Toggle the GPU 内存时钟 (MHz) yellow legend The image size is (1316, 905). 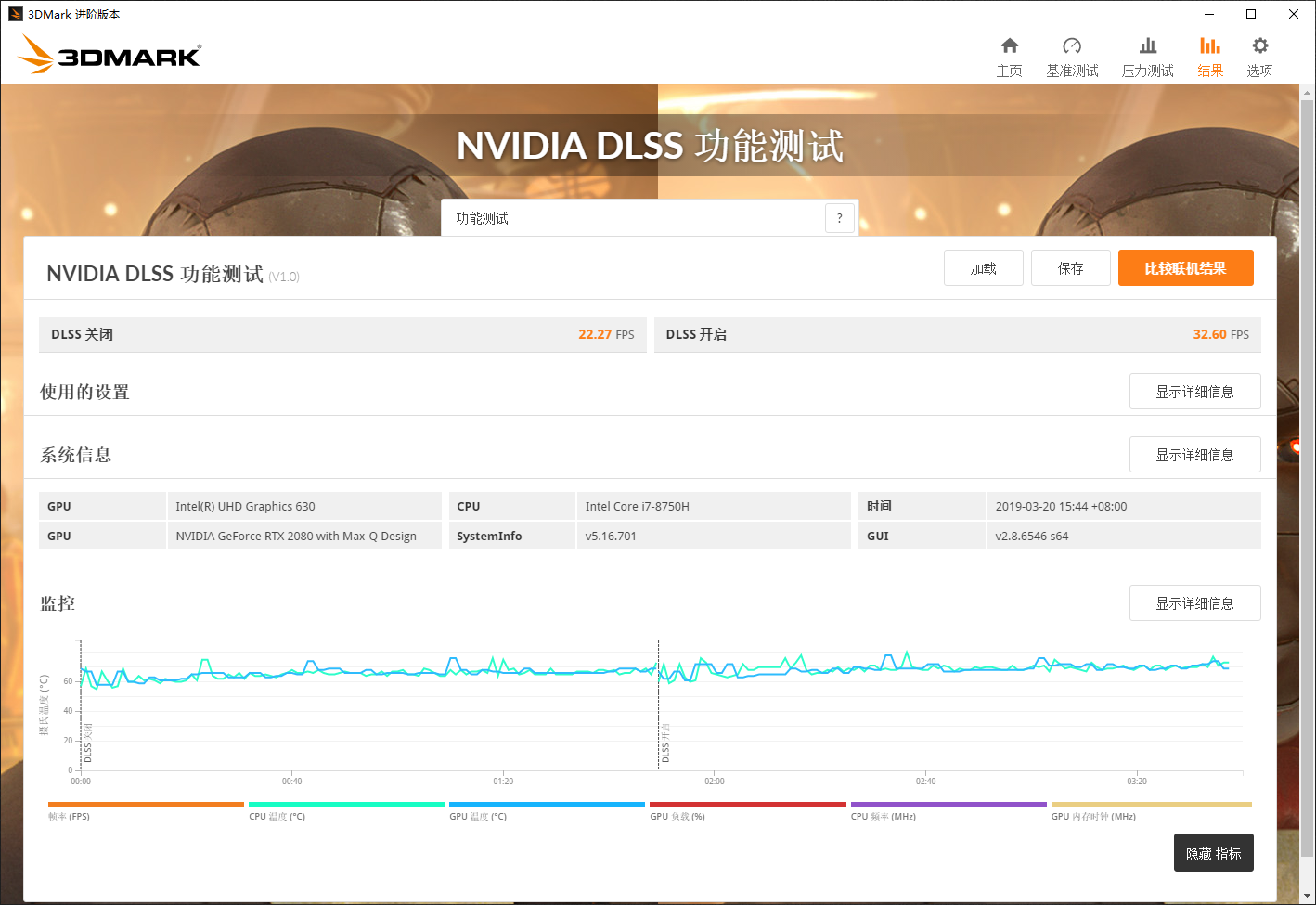click(x=1151, y=810)
